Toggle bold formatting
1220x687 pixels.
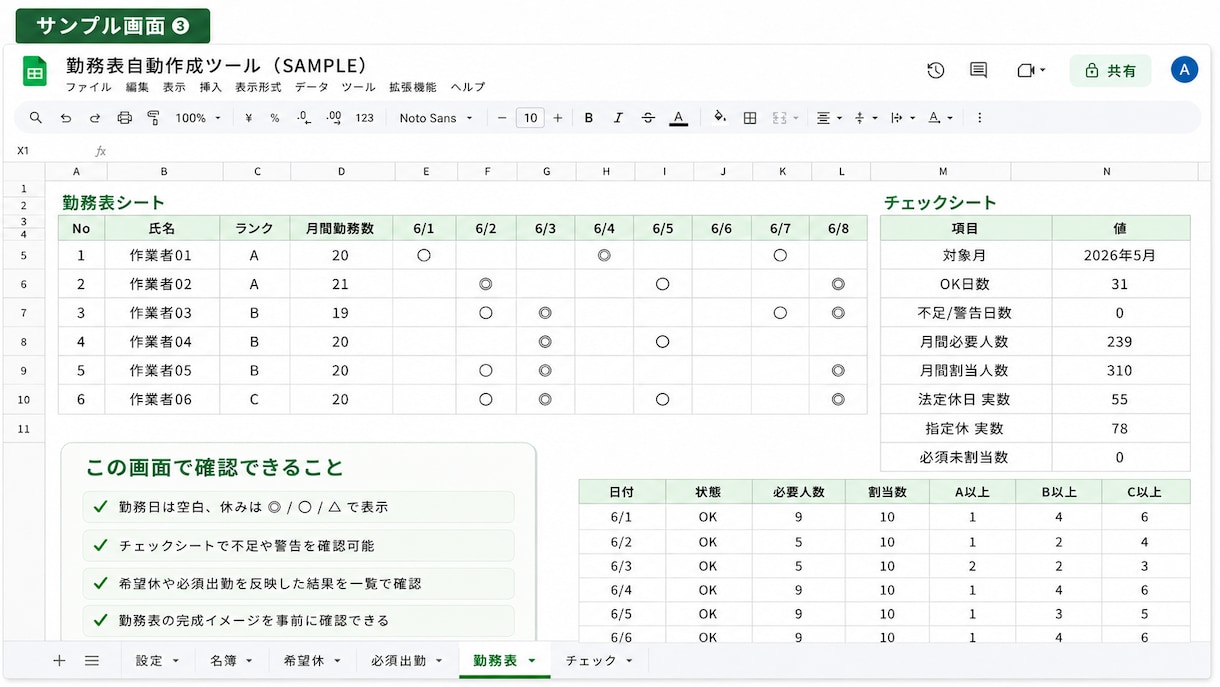tap(589, 118)
